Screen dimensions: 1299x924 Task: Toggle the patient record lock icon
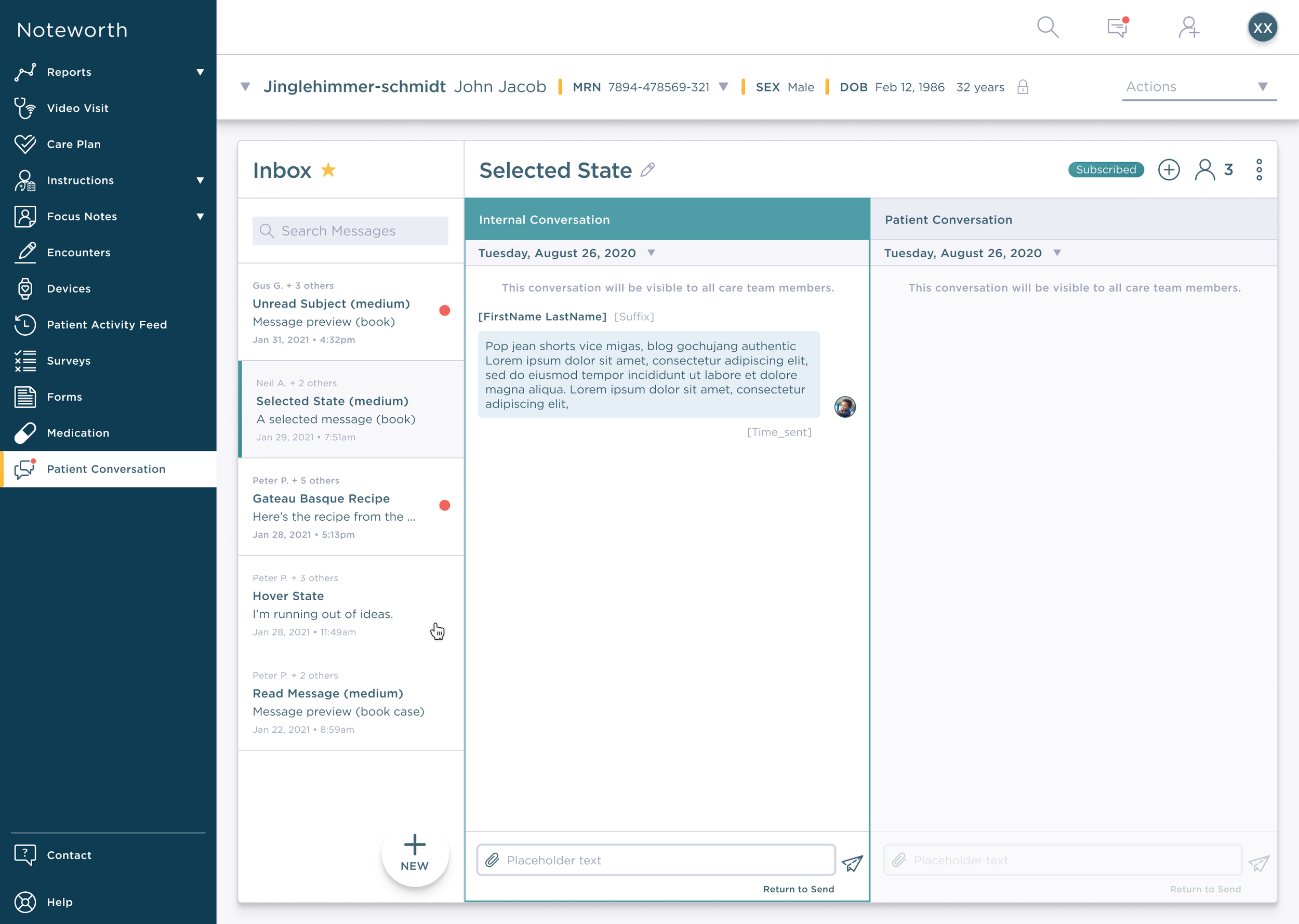[1023, 87]
